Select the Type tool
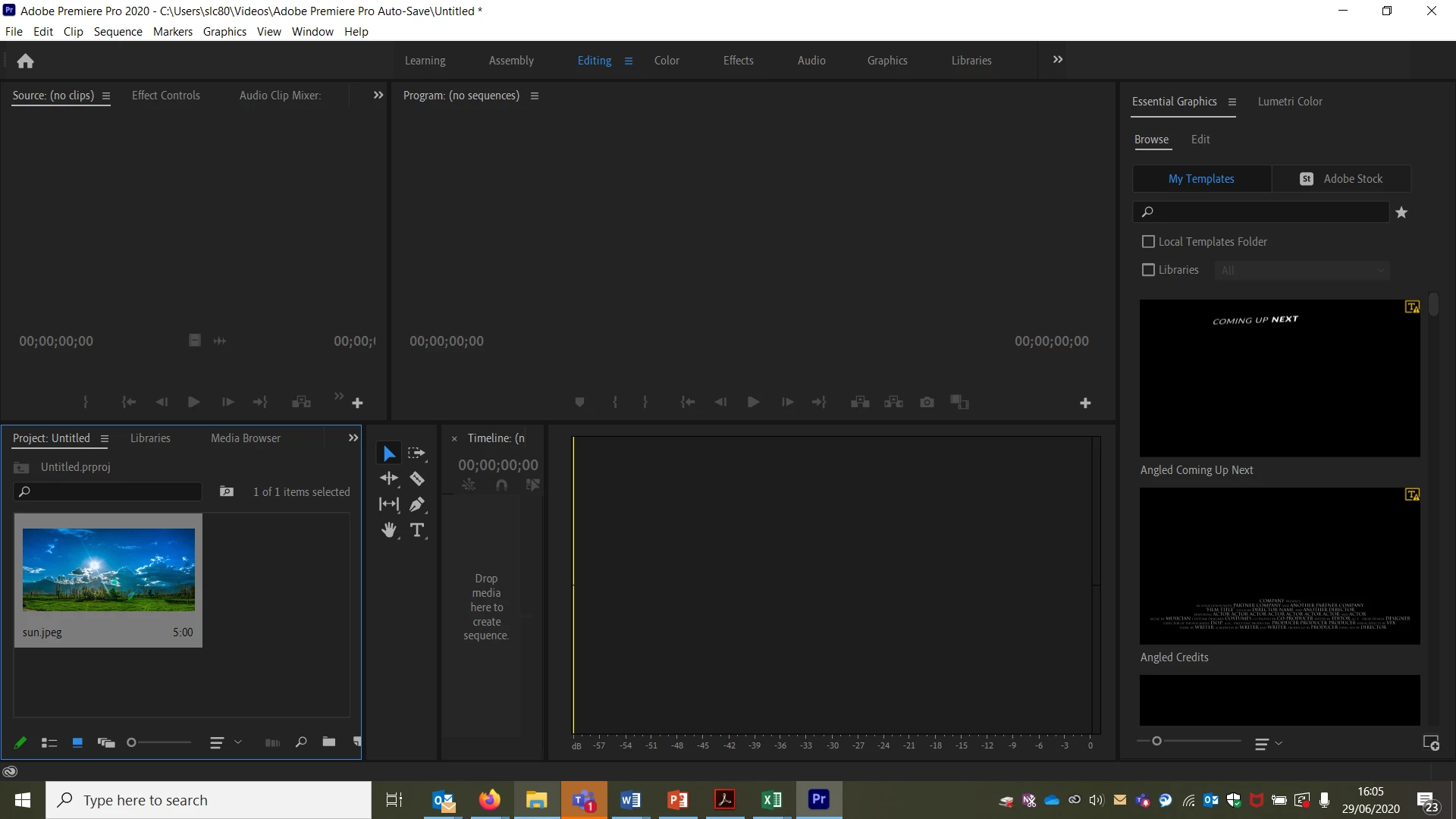This screenshot has width=1456, height=819. [x=417, y=530]
